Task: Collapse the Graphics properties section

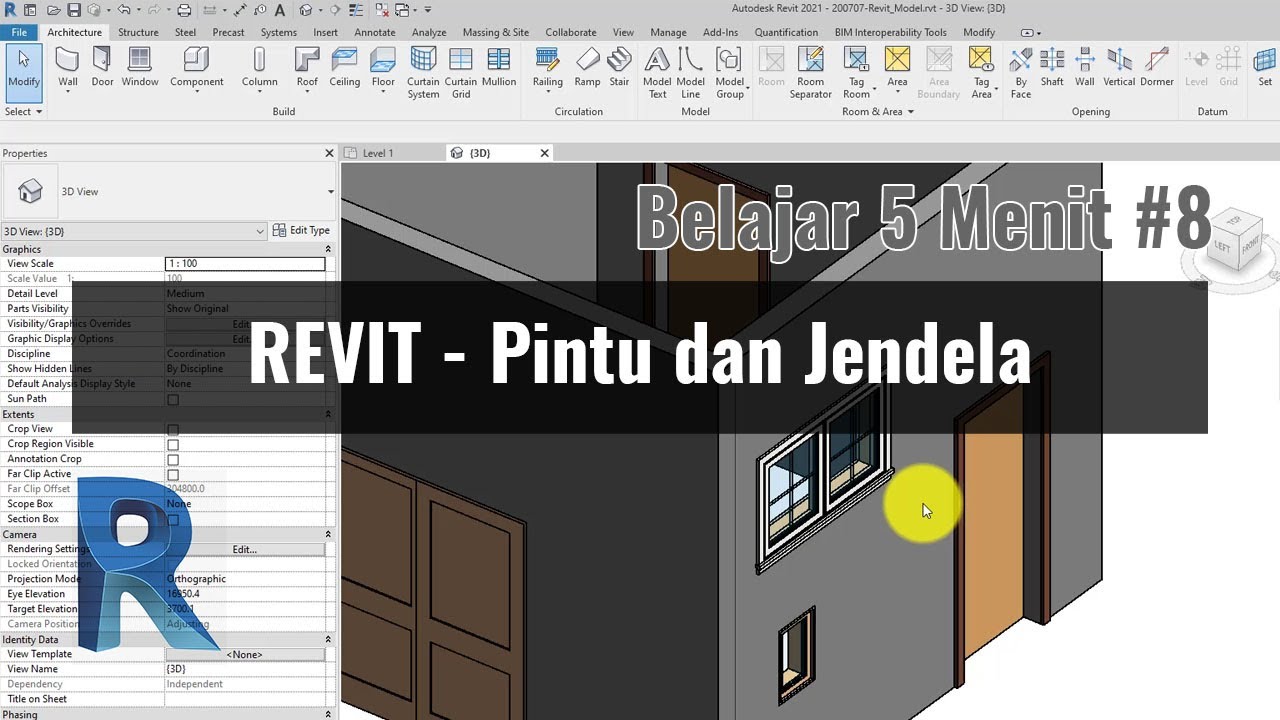Action: click(328, 249)
